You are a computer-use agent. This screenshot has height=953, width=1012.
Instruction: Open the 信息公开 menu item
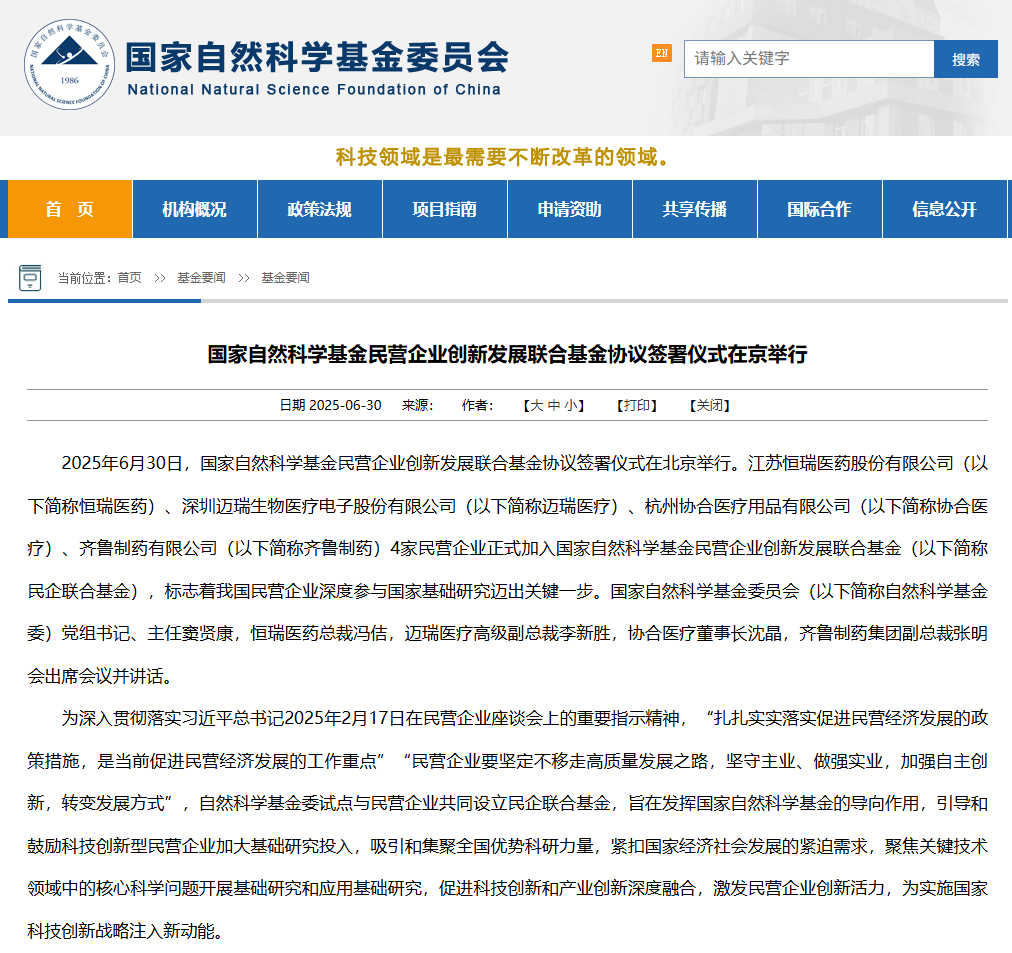[944, 209]
